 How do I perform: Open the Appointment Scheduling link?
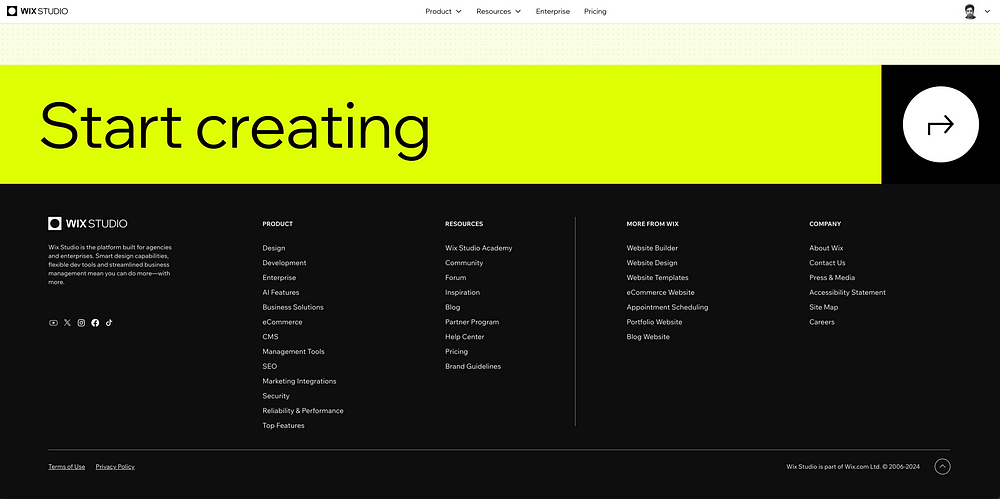tap(667, 307)
